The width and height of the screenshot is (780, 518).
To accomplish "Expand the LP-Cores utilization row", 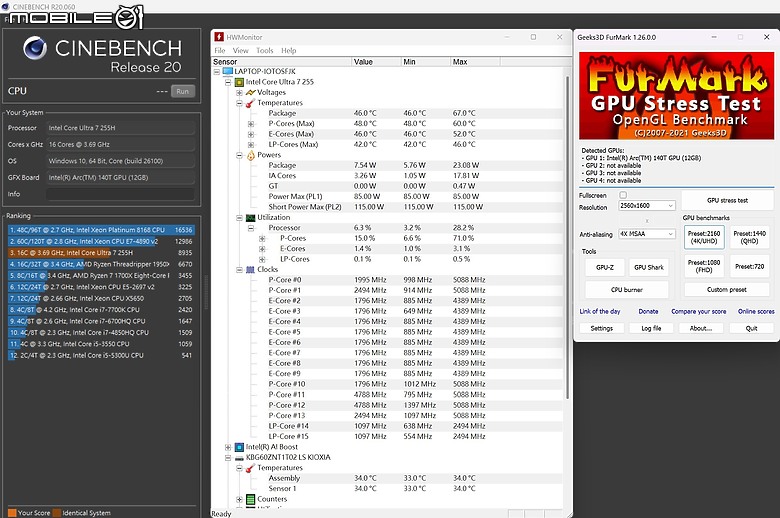I will click(262, 259).
